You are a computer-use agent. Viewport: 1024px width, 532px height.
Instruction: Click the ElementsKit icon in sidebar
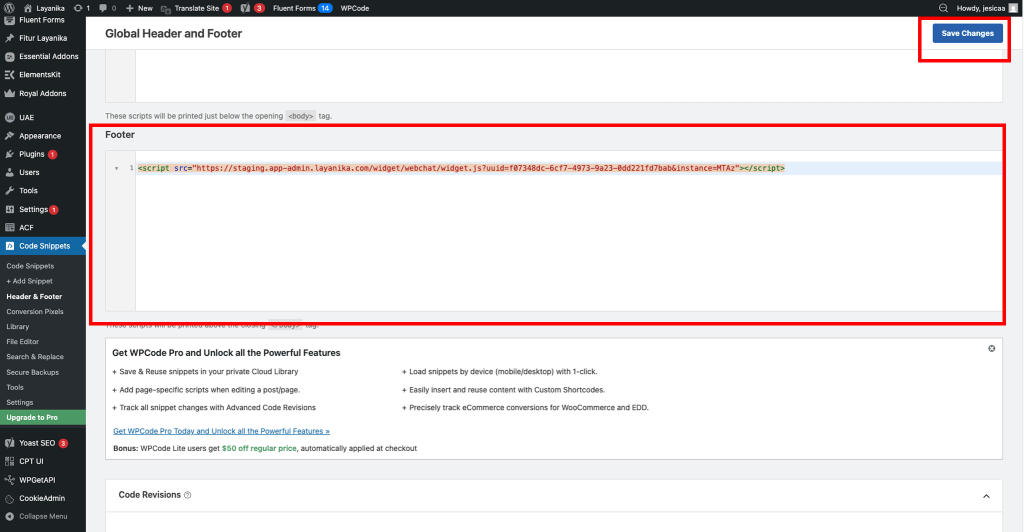(9, 75)
